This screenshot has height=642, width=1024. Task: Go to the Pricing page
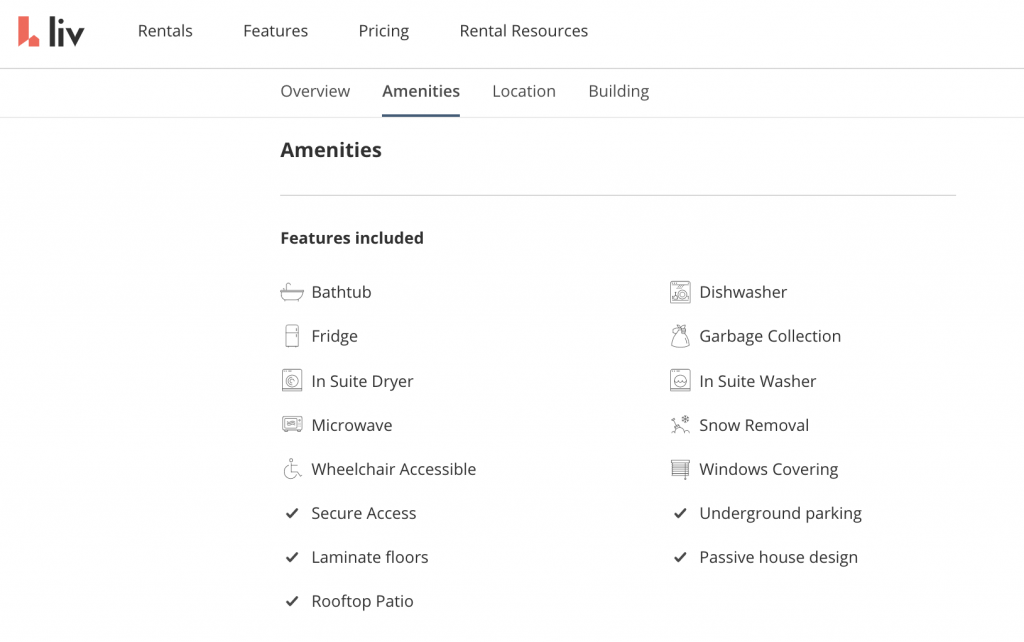[384, 31]
